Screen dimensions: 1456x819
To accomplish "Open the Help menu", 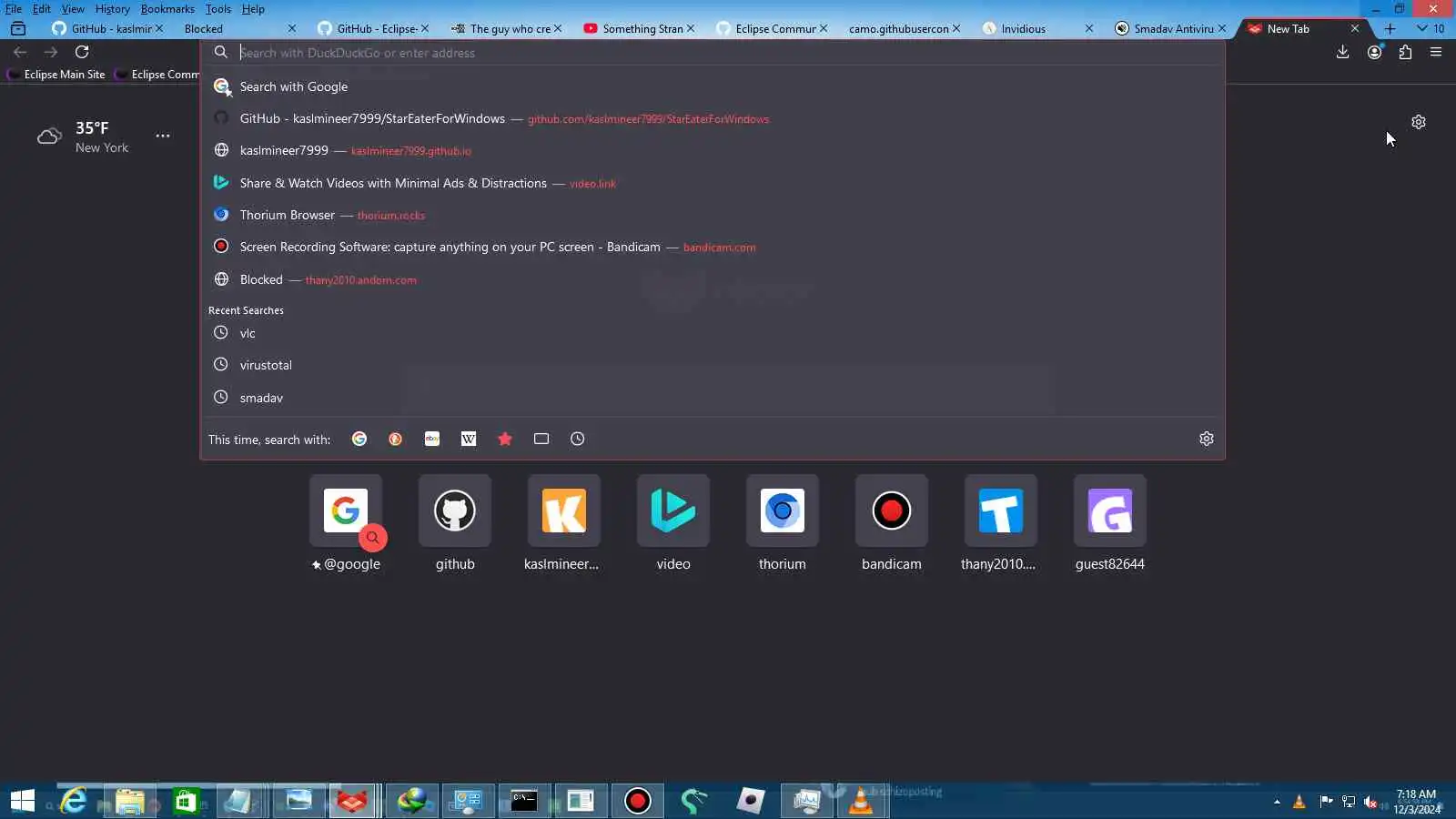I will pos(253,9).
